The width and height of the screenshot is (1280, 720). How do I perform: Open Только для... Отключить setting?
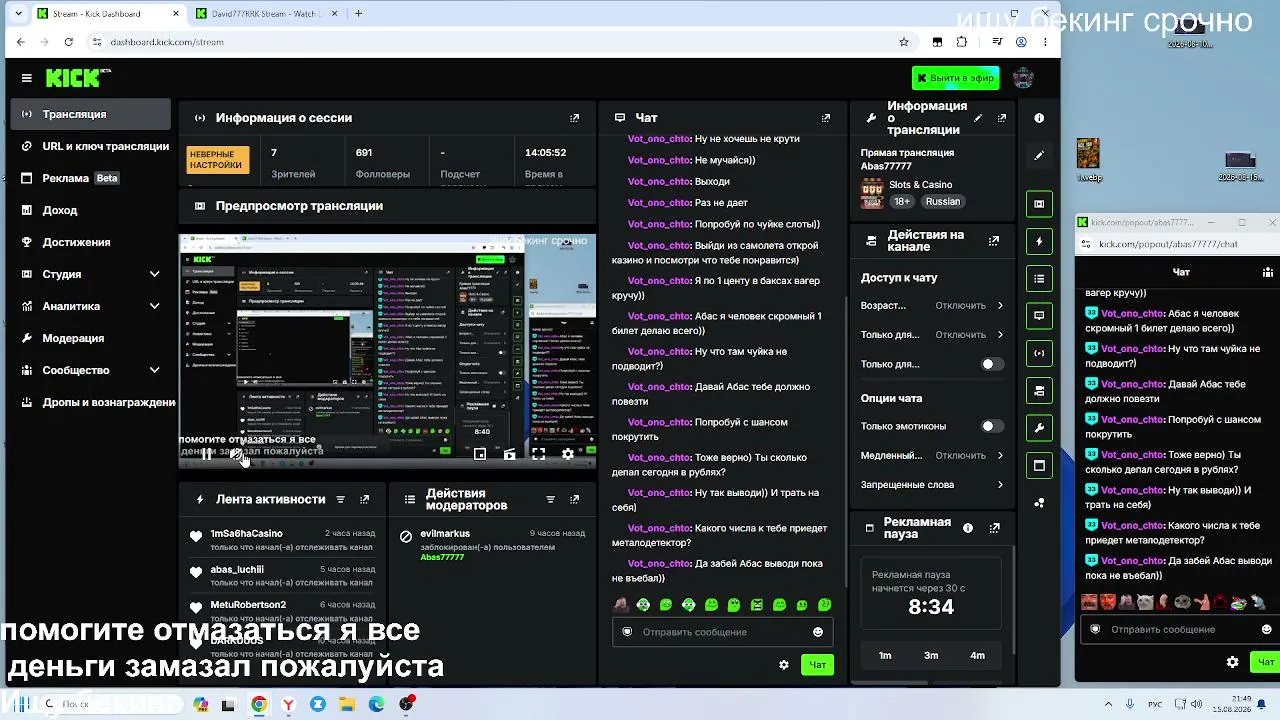(x=932, y=334)
